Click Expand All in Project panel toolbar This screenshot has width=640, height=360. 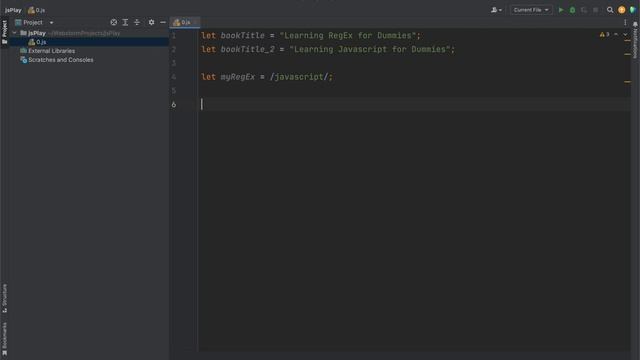coord(125,22)
